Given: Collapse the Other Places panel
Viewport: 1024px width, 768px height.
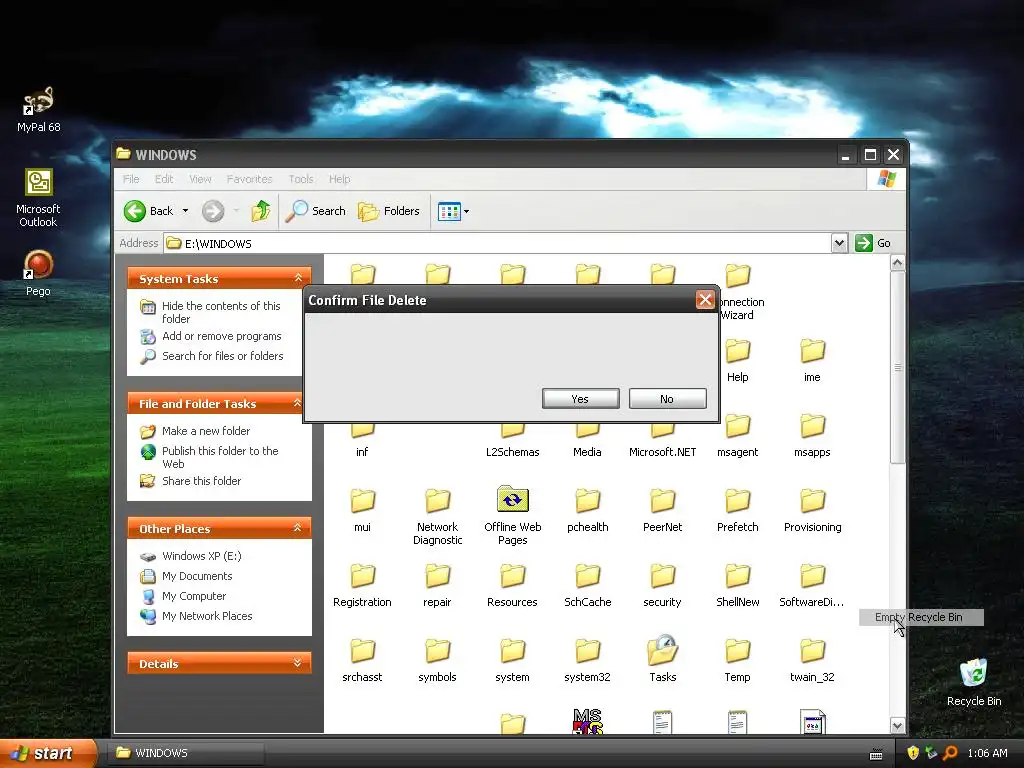Looking at the screenshot, I should pos(298,528).
